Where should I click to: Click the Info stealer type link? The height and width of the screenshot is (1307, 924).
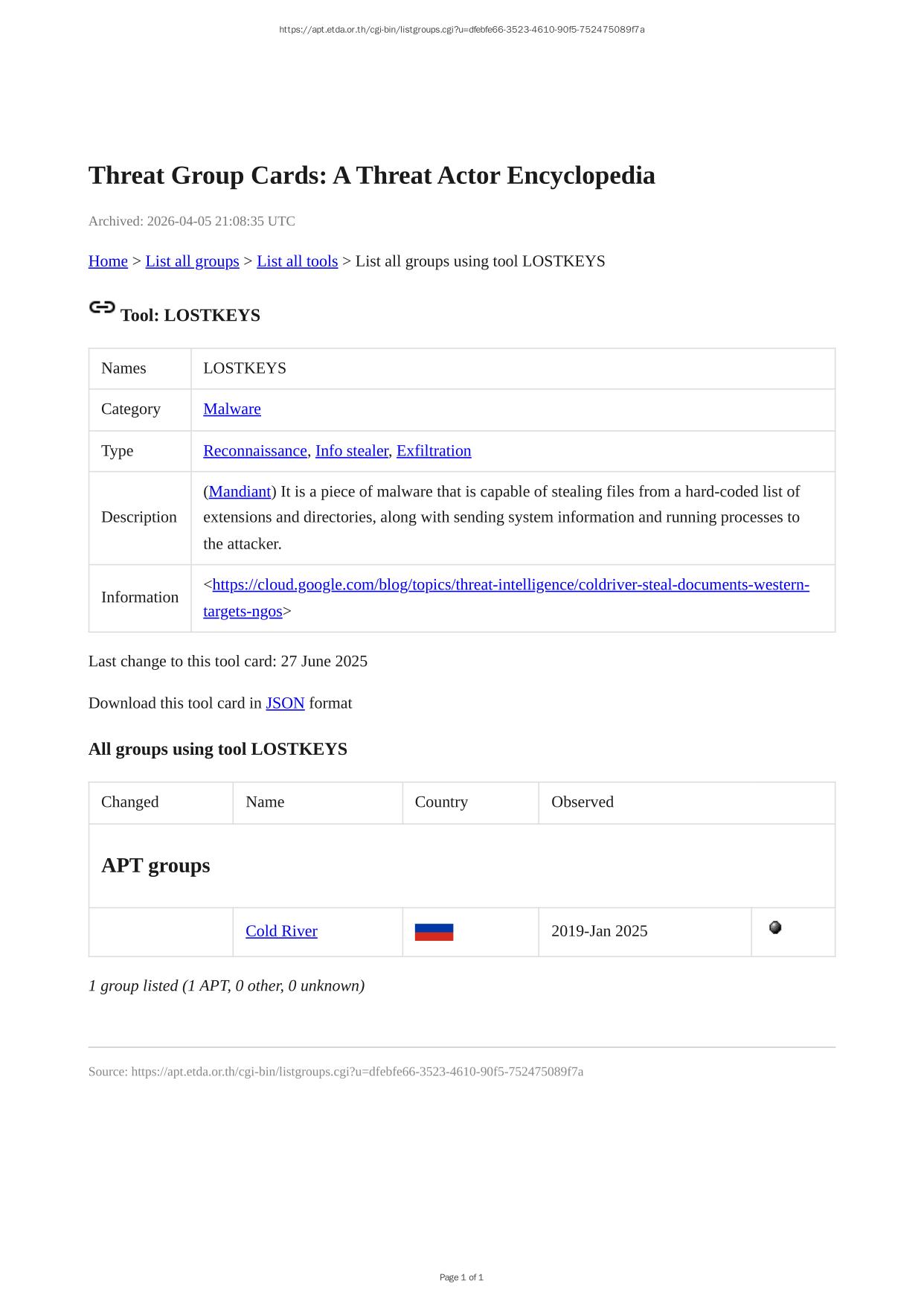pos(352,450)
